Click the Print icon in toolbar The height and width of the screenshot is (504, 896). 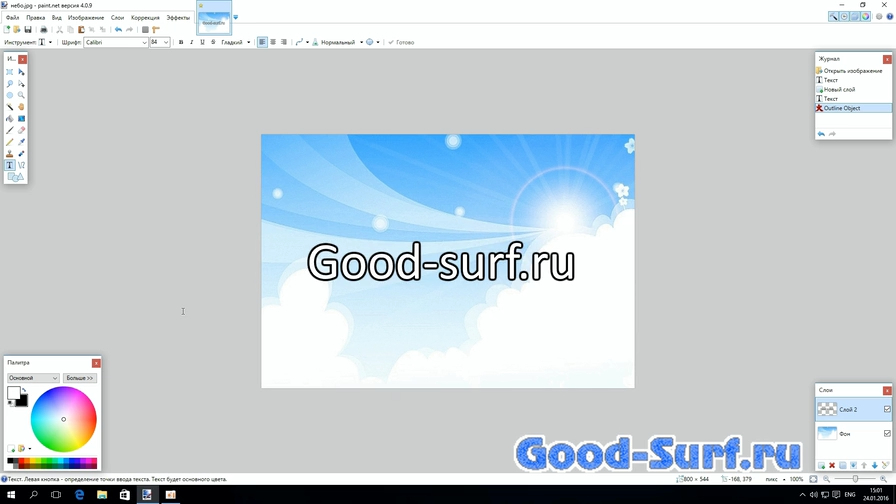coord(43,29)
